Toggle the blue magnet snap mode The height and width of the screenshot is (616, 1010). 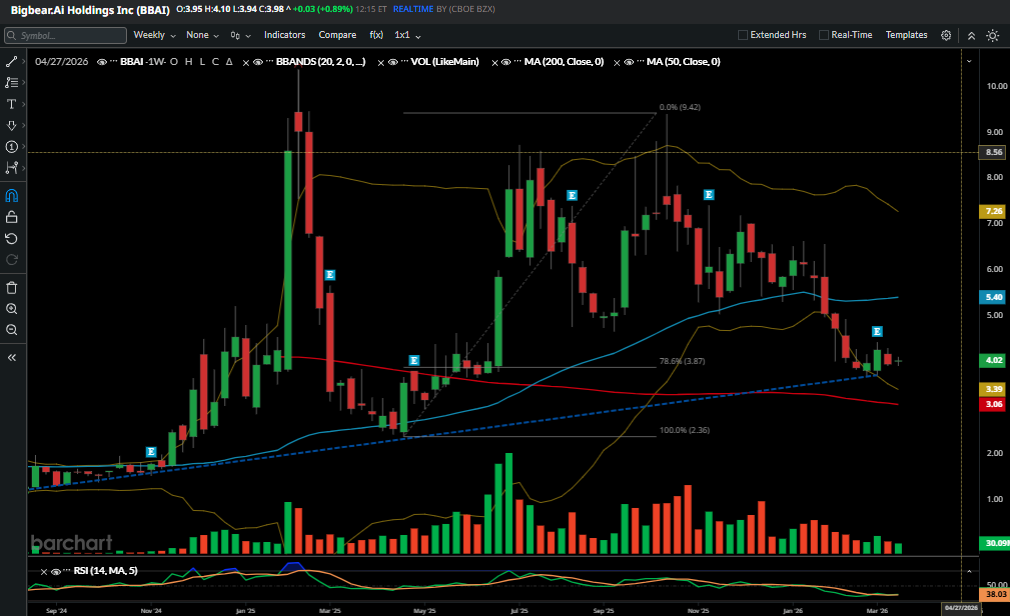click(12, 196)
